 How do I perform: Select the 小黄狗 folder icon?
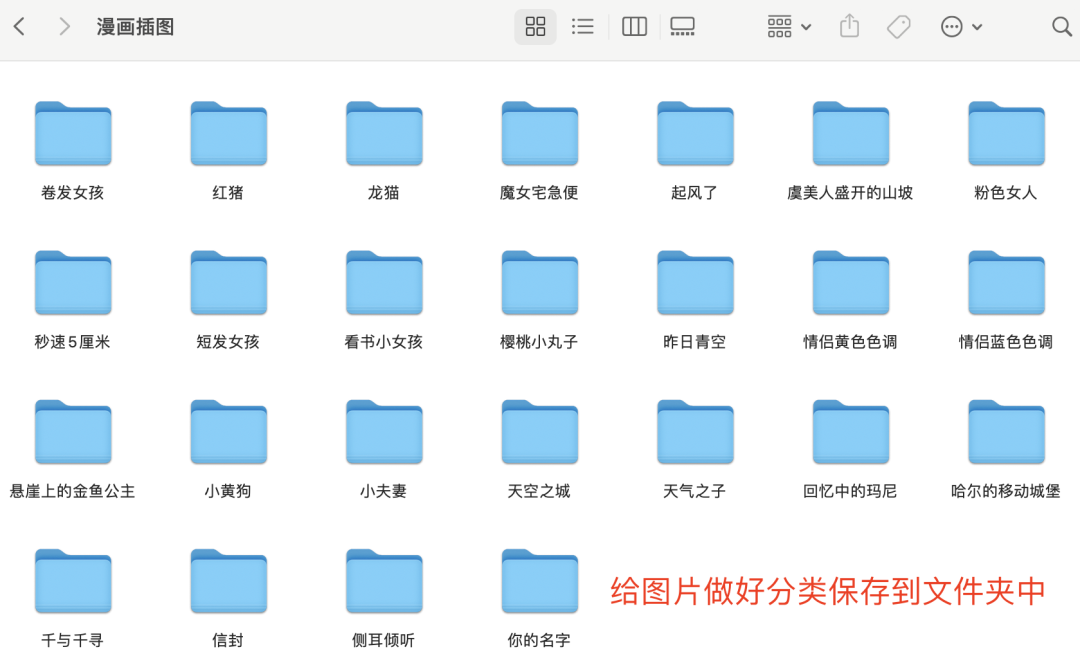point(229,432)
